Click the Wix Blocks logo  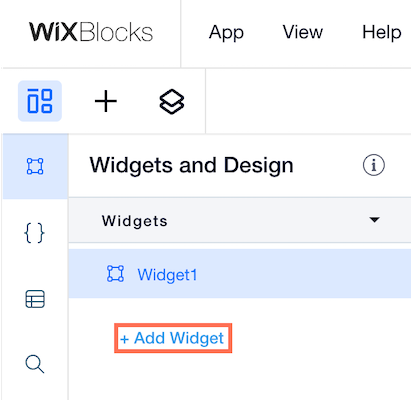(x=91, y=32)
